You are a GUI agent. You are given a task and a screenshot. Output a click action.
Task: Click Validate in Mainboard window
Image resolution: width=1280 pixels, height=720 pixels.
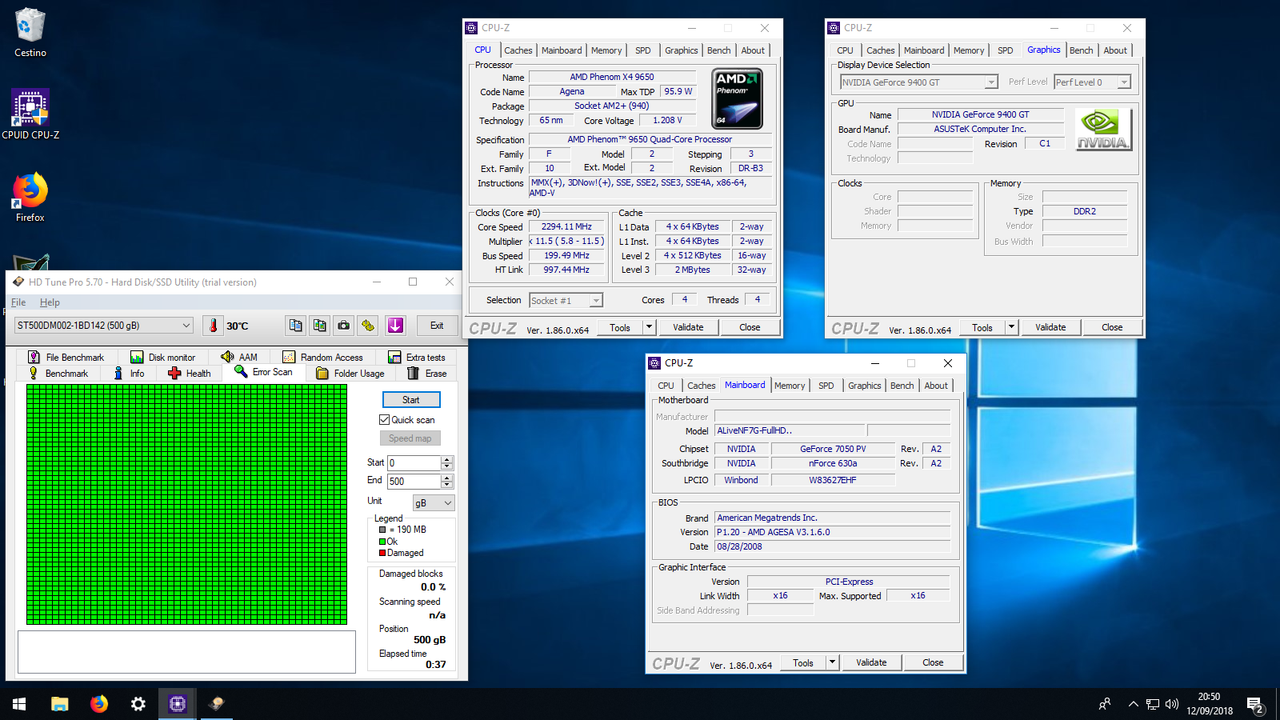click(871, 662)
